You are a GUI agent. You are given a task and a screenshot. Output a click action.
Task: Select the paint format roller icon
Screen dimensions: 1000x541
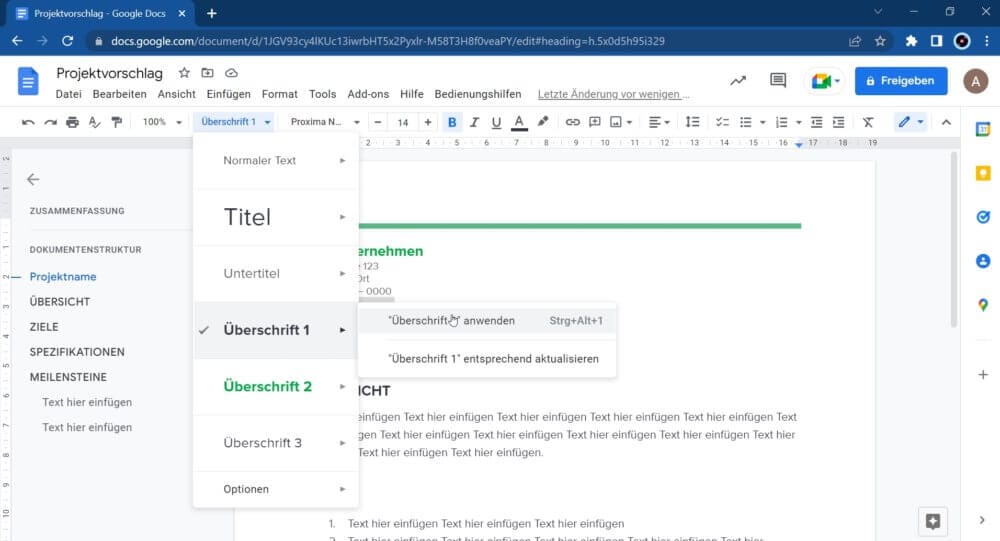(117, 122)
